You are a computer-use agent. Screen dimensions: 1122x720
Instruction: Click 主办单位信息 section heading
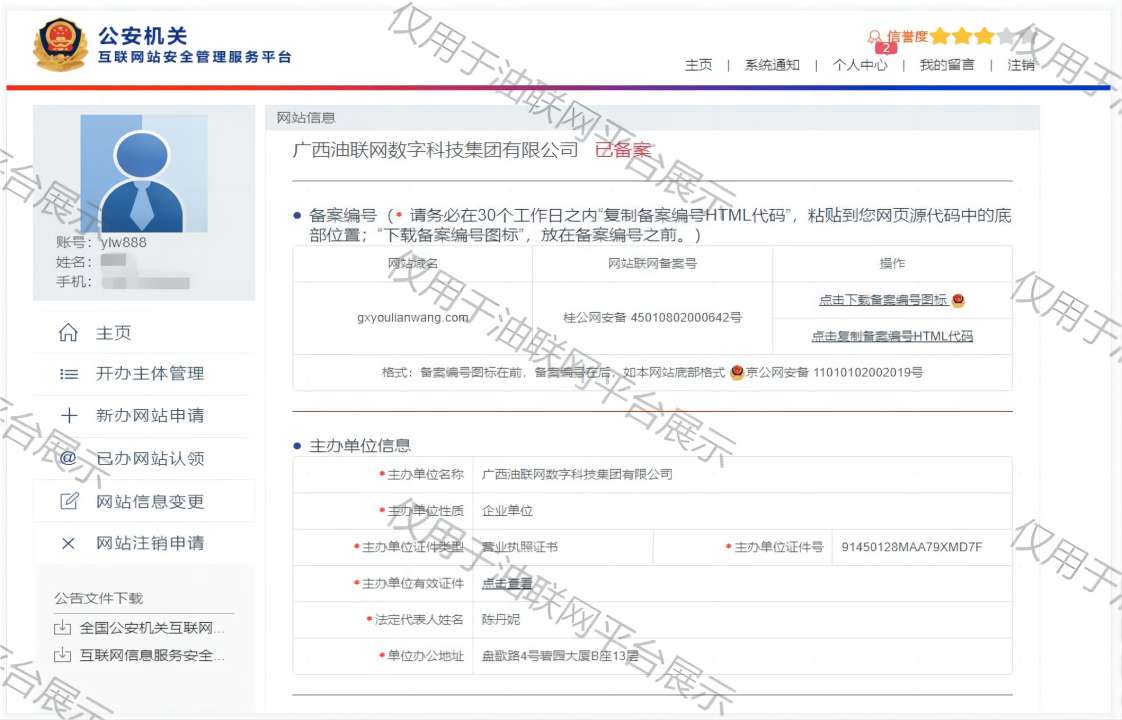click(360, 446)
